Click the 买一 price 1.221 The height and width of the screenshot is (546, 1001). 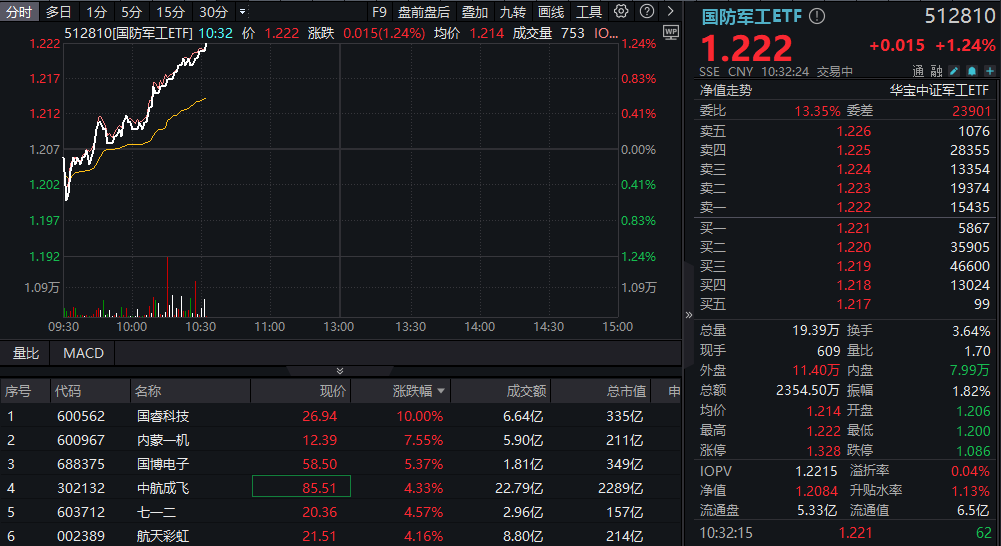(x=854, y=228)
